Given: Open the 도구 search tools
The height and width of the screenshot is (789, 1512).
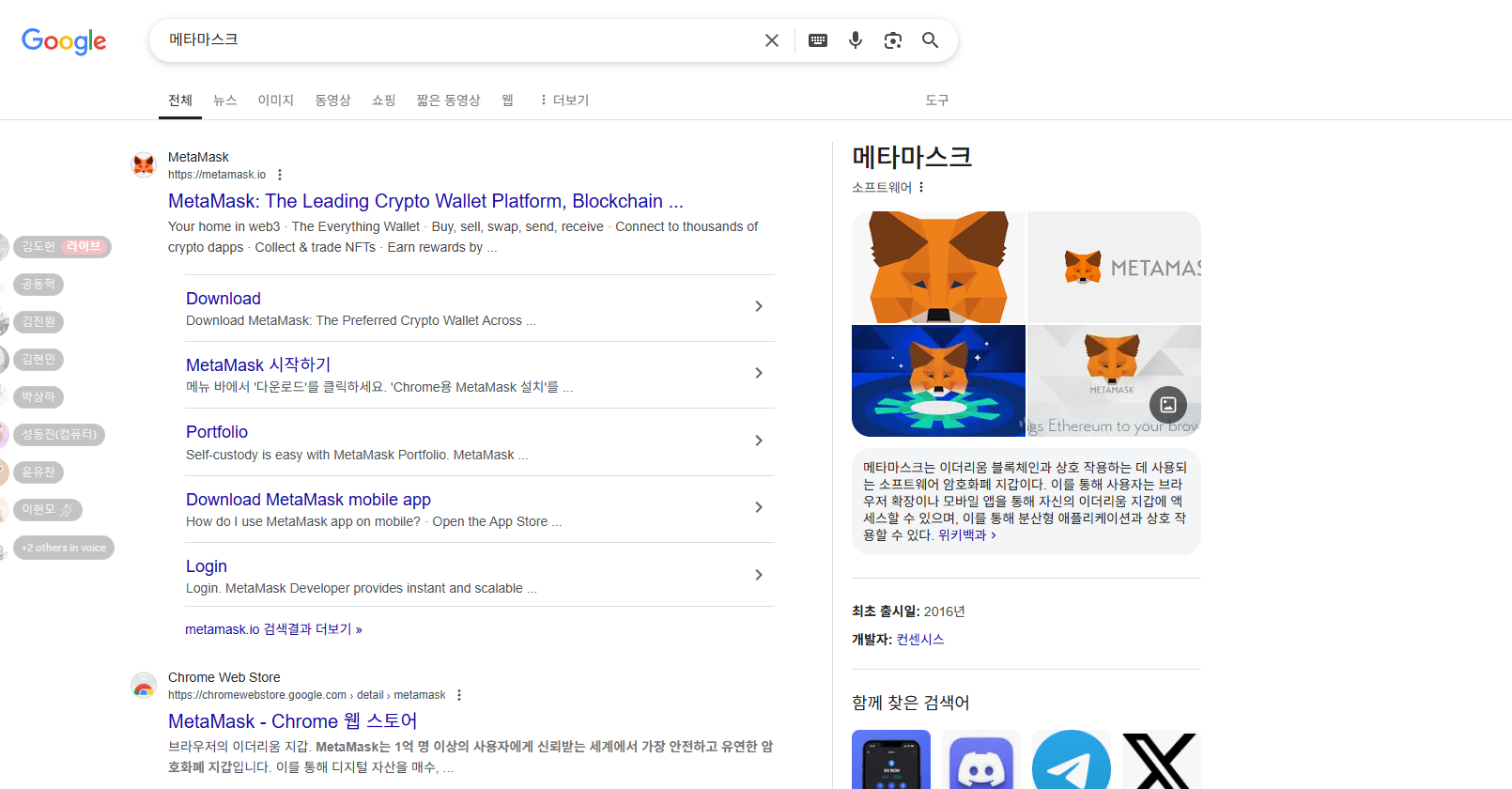Looking at the screenshot, I should [x=937, y=100].
